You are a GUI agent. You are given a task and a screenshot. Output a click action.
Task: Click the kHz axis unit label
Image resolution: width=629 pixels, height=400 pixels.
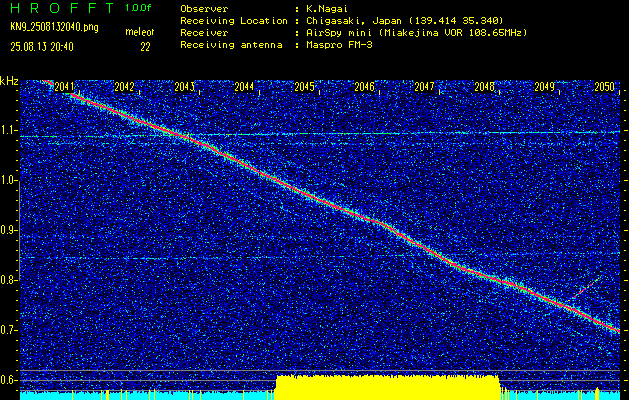[9, 81]
